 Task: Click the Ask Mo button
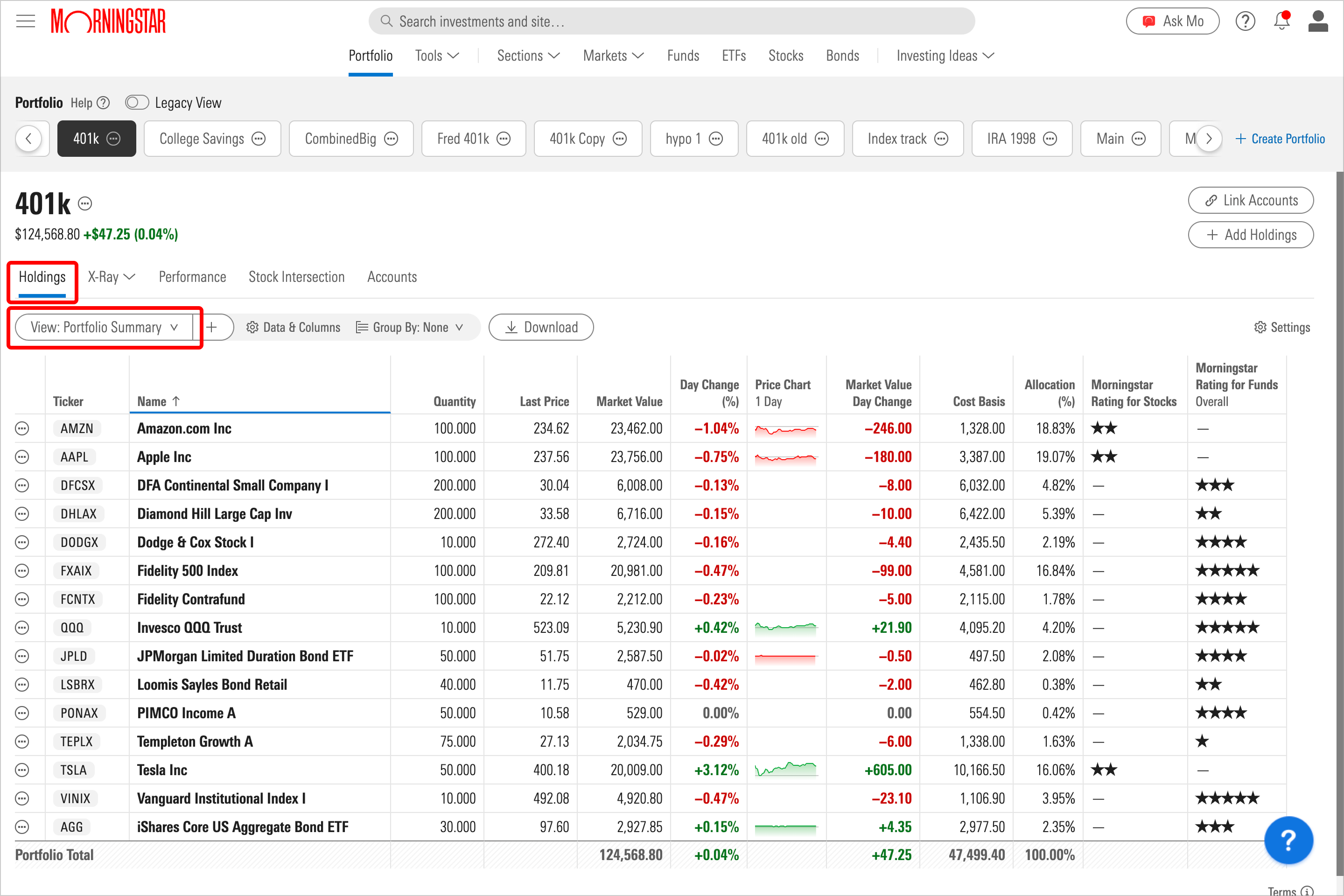(x=1172, y=21)
